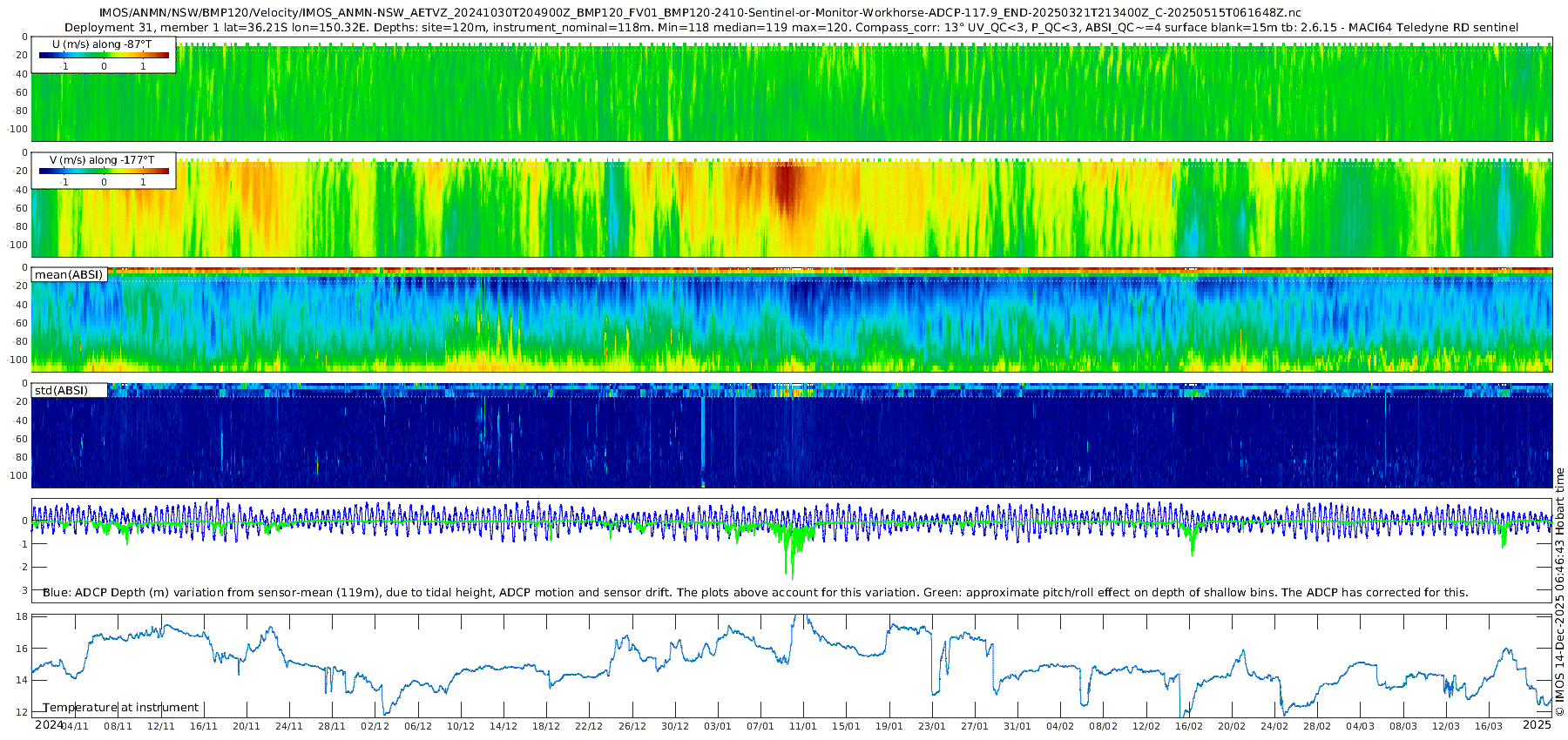
Task: Click the 2025 year label on time axis
Action: click(1537, 725)
